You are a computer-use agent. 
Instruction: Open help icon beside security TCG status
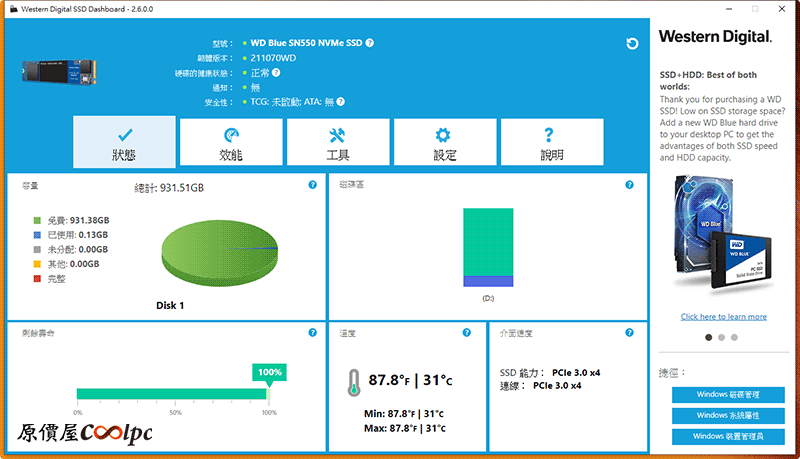pyautogui.click(x=341, y=101)
